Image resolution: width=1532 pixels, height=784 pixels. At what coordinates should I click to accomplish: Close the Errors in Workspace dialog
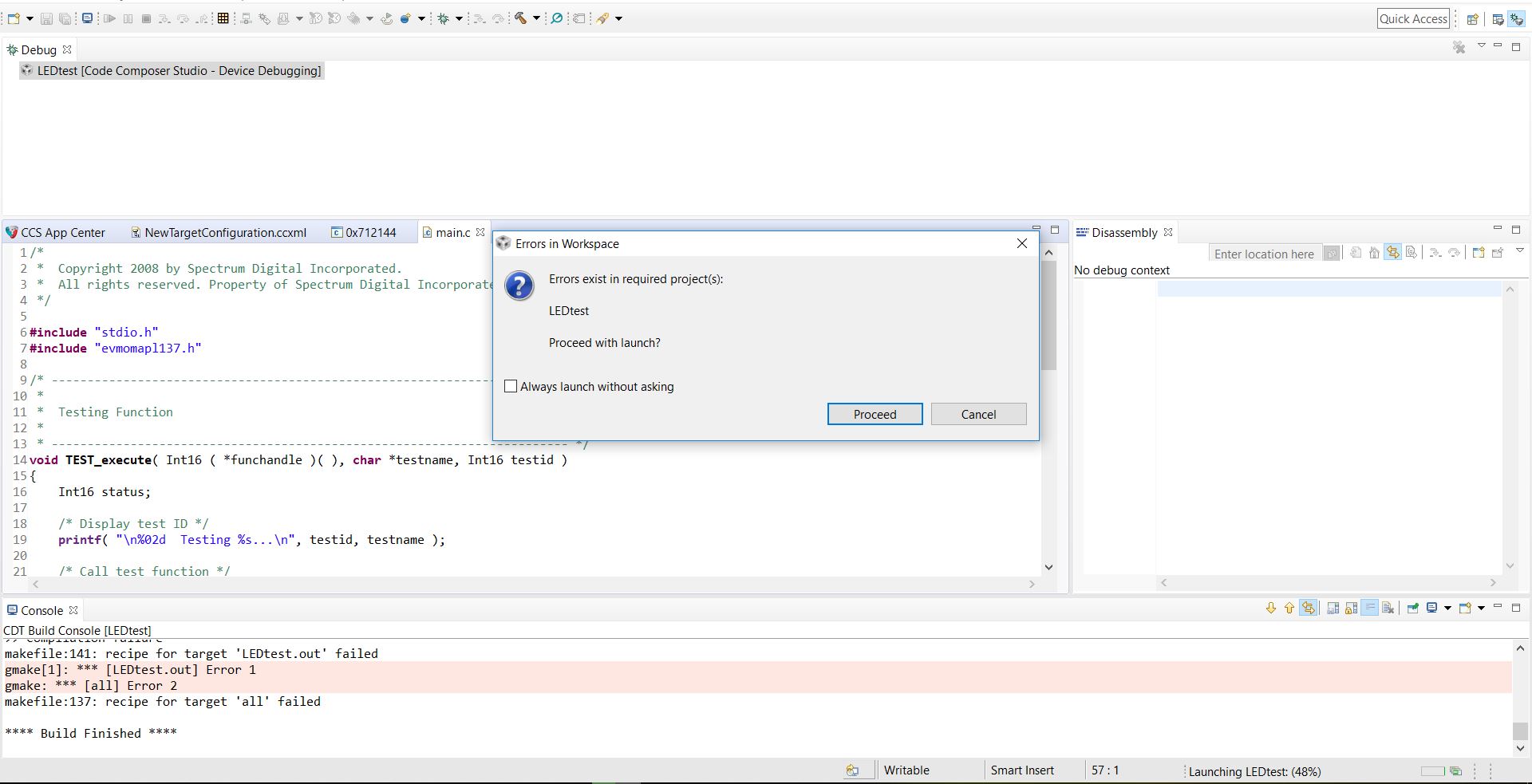tap(1021, 243)
